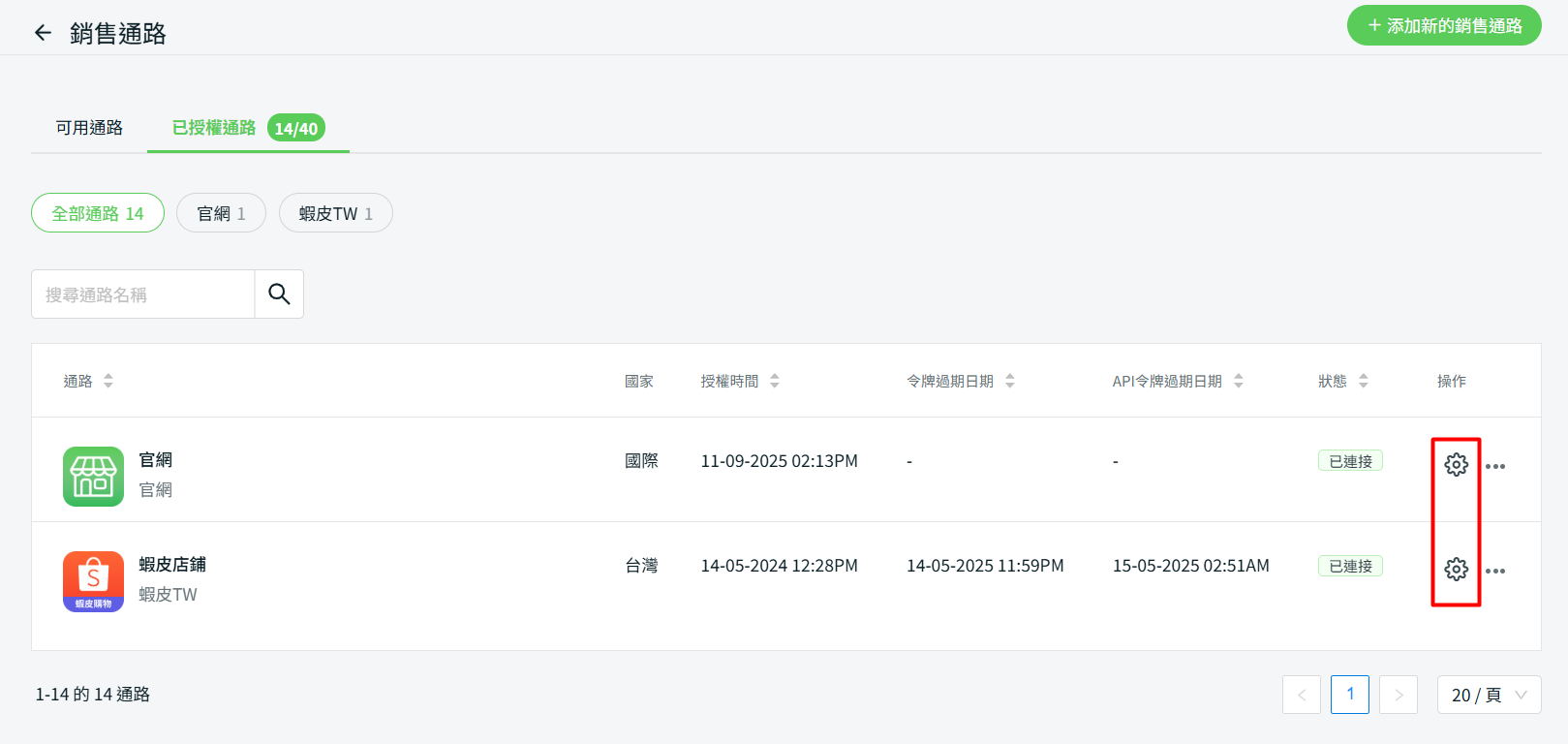Image resolution: width=1568 pixels, height=744 pixels.
Task: Select the 已授權通路 tab
Action: tap(214, 128)
